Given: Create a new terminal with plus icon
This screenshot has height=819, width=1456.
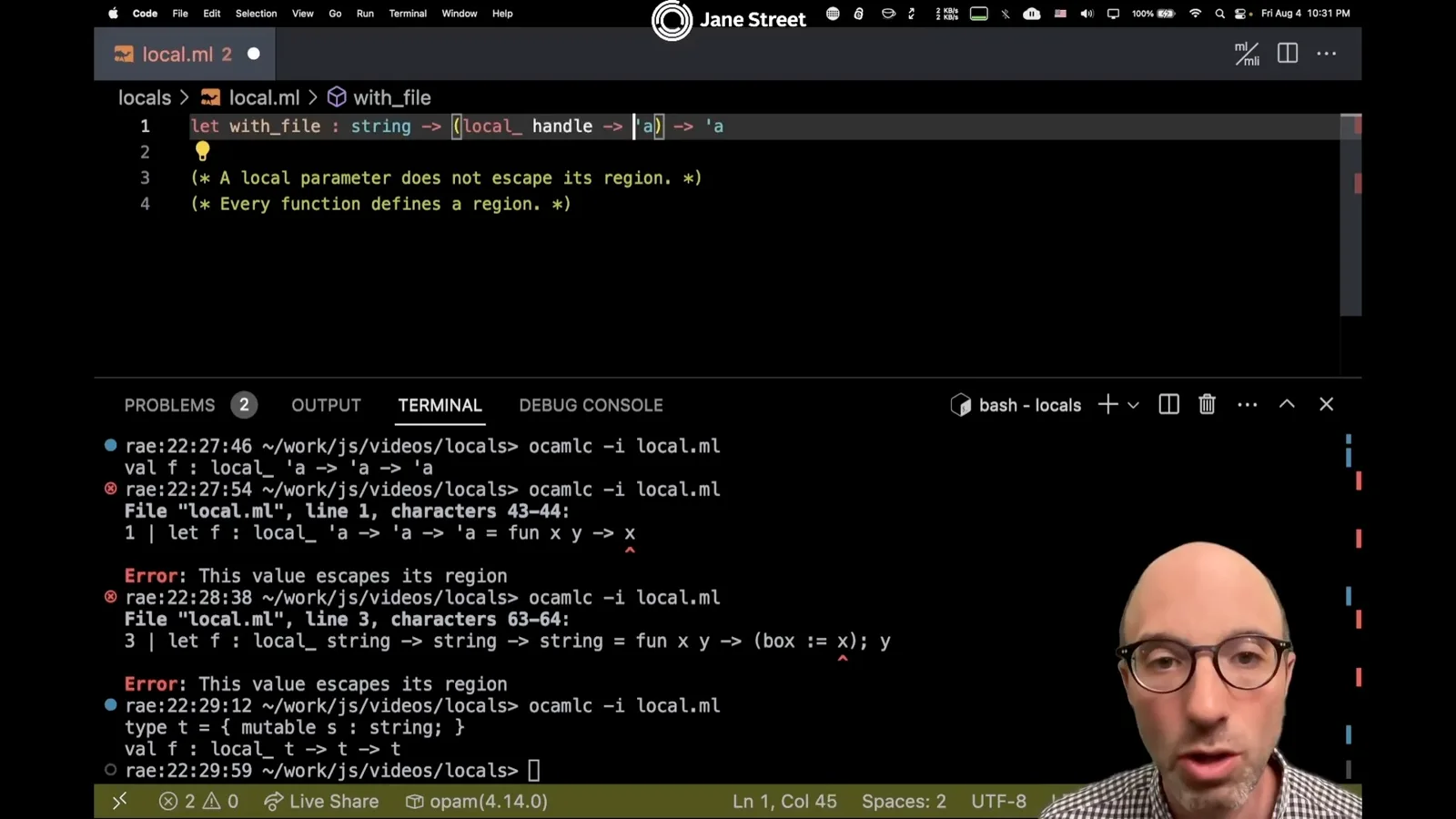Looking at the screenshot, I should [x=1107, y=405].
